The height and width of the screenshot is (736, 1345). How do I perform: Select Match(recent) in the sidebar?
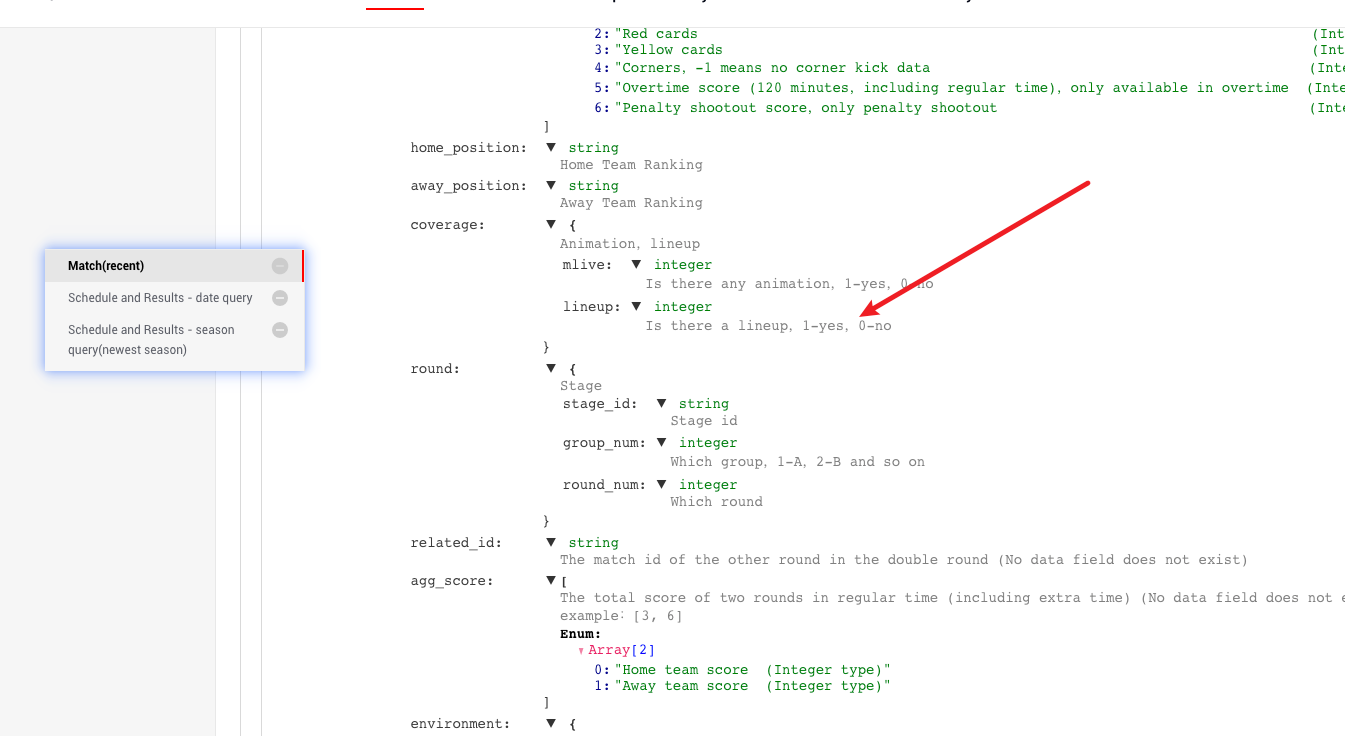click(106, 266)
